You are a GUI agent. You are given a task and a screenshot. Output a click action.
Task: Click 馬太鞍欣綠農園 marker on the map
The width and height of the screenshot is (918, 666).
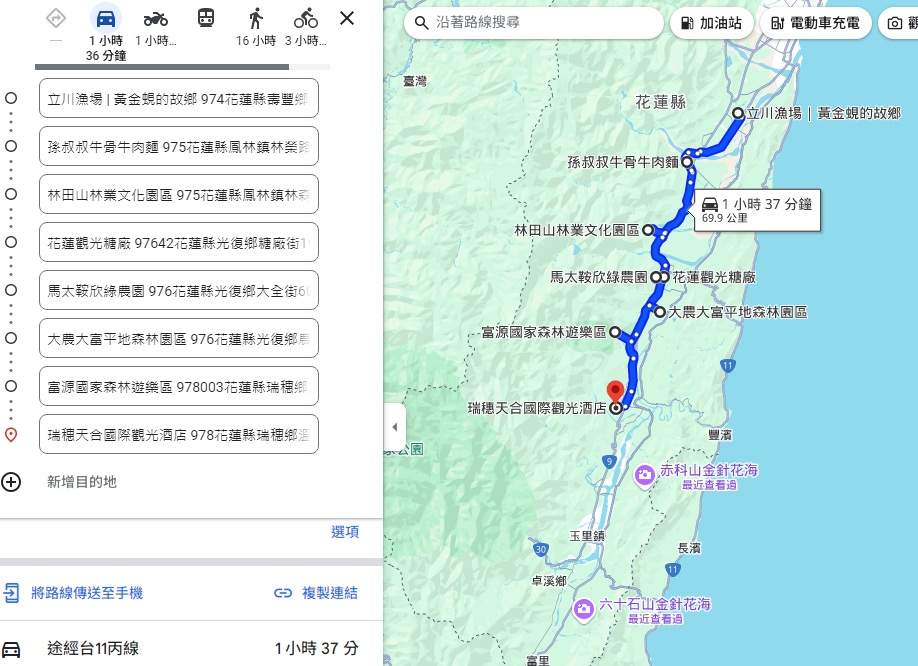pos(656,277)
